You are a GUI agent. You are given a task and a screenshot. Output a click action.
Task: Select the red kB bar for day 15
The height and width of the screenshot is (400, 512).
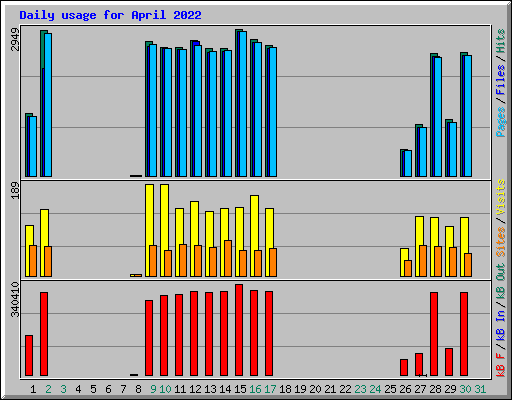pos(239,330)
